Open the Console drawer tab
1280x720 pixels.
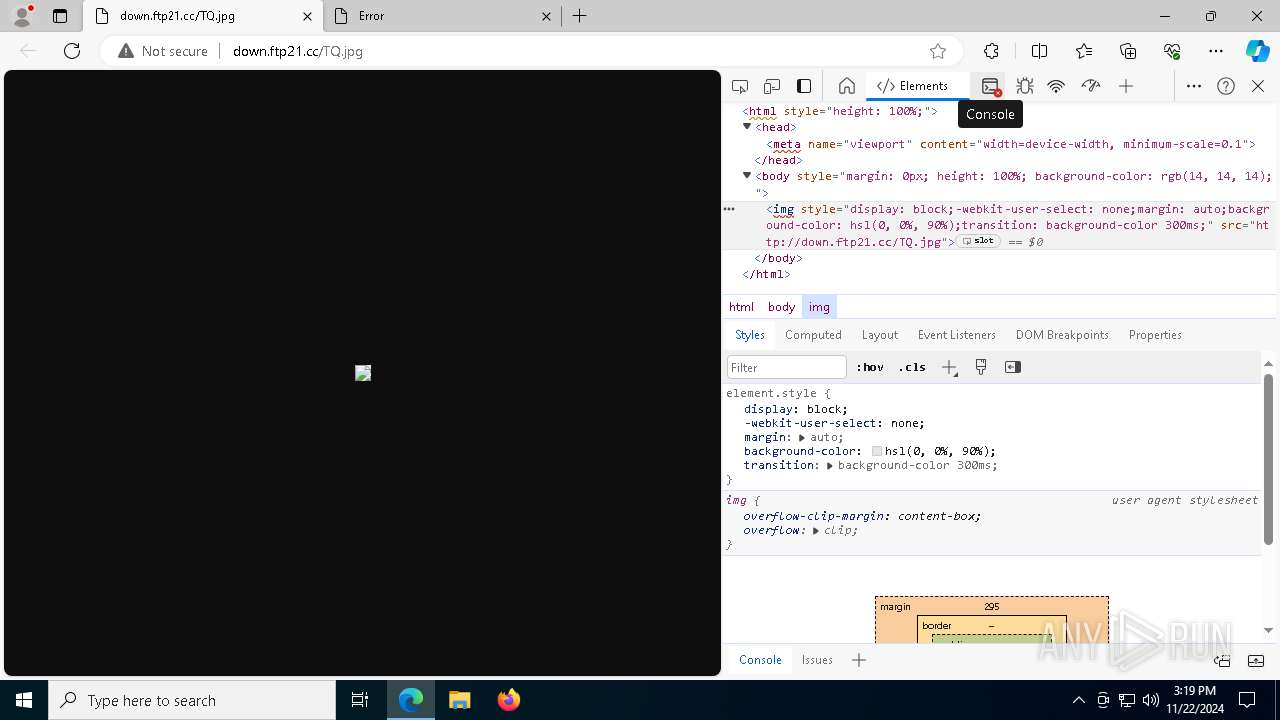(760, 660)
